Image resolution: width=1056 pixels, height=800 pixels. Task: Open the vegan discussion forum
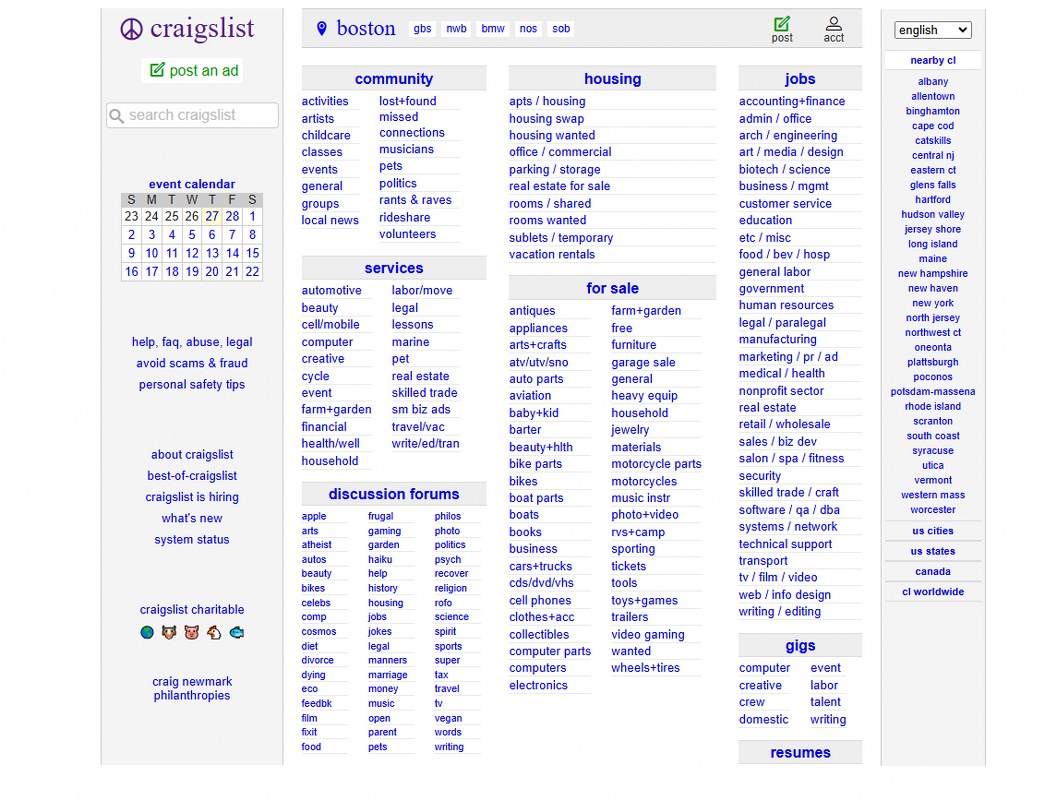448,719
